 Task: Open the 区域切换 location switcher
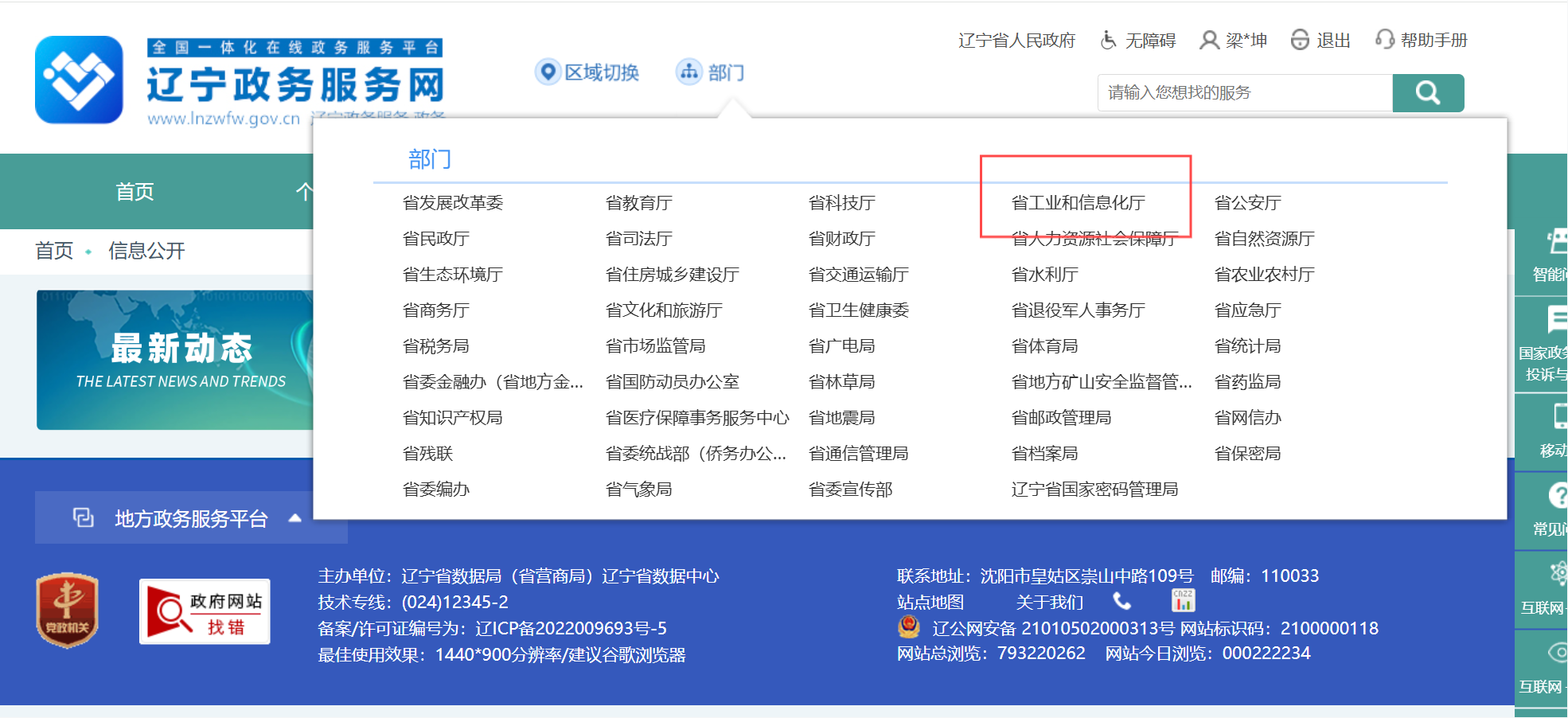(x=587, y=72)
